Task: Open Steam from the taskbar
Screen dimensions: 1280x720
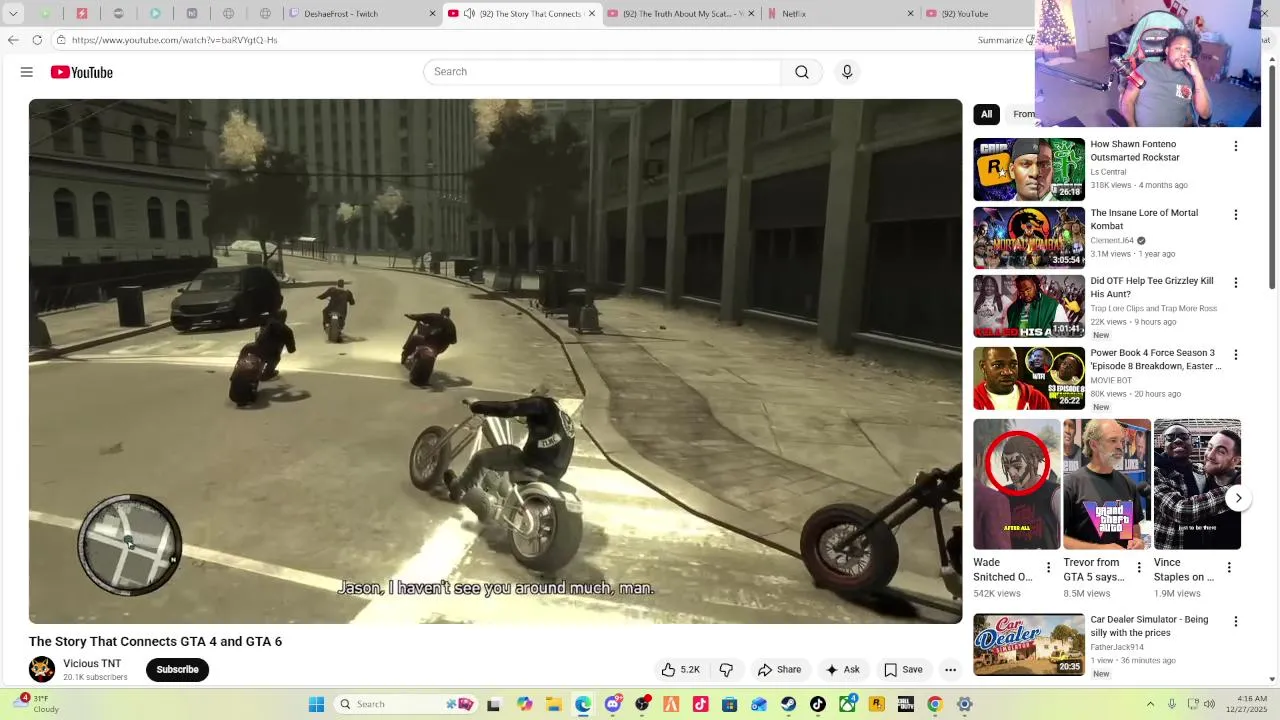Action: [x=789, y=704]
